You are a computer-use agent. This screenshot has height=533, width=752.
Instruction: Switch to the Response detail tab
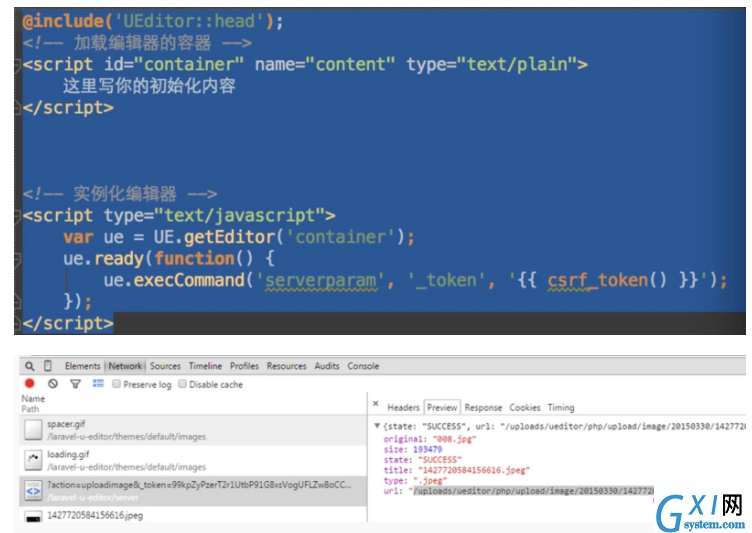coord(483,407)
